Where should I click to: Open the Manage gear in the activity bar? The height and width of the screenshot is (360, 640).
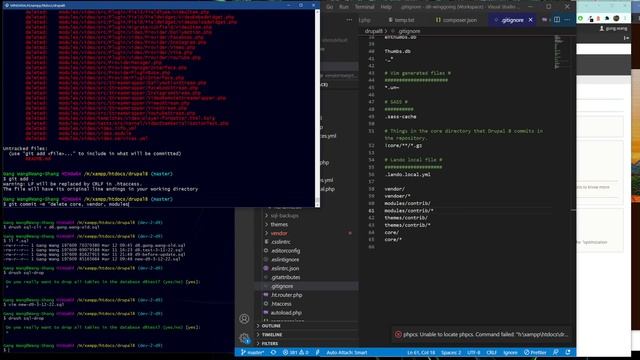pyautogui.click(x=244, y=338)
